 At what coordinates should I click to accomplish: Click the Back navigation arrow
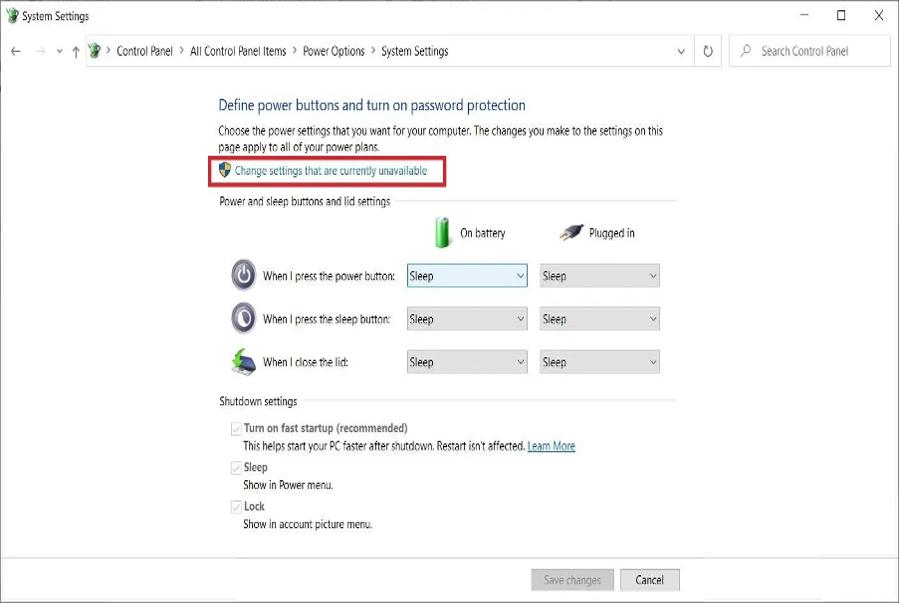pyautogui.click(x=15, y=51)
